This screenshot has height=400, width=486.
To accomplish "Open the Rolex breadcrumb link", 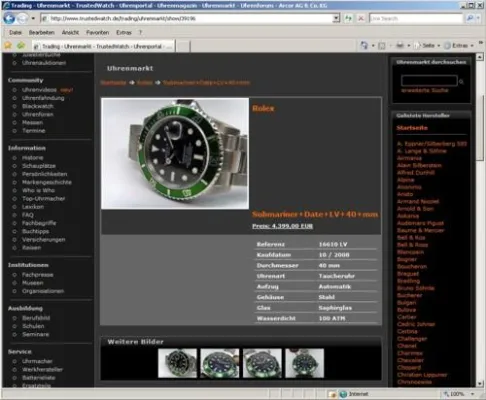I will tap(145, 82).
